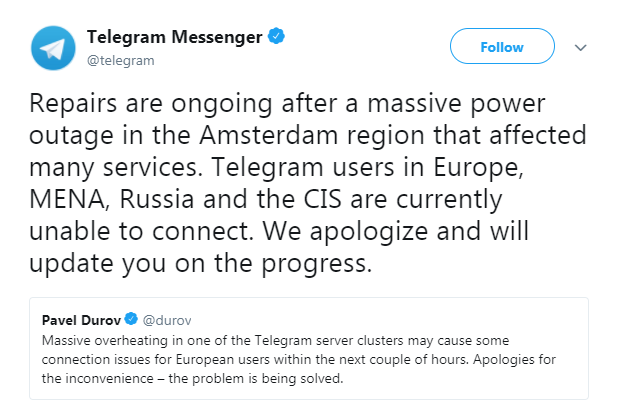The width and height of the screenshot is (627, 407).
Task: Open the tweet options chevron menu
Action: [581, 47]
